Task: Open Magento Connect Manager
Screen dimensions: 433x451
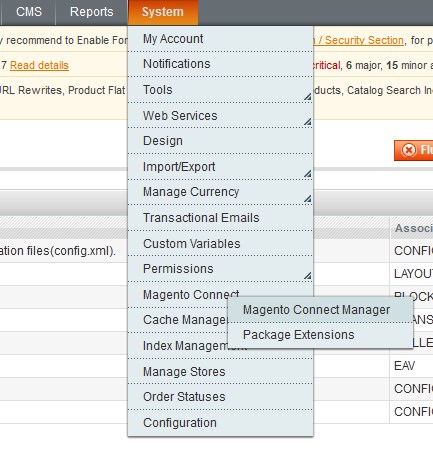Action: pos(320,310)
